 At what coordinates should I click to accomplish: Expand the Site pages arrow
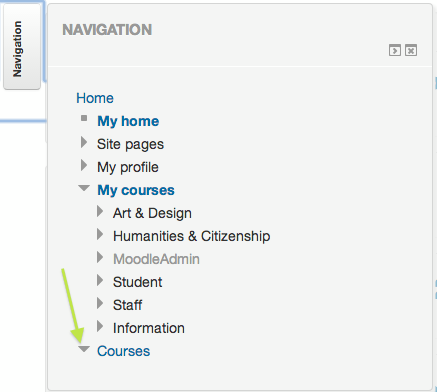(84, 142)
